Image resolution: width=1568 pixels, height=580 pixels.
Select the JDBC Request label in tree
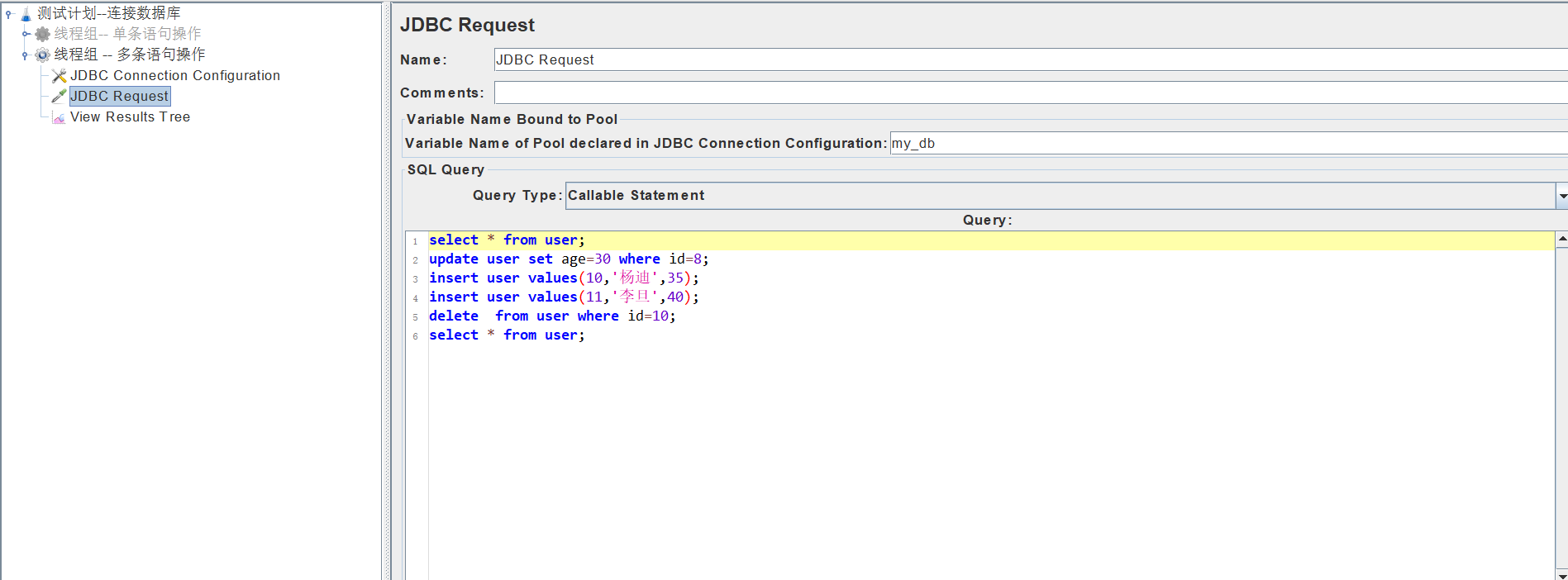click(120, 97)
